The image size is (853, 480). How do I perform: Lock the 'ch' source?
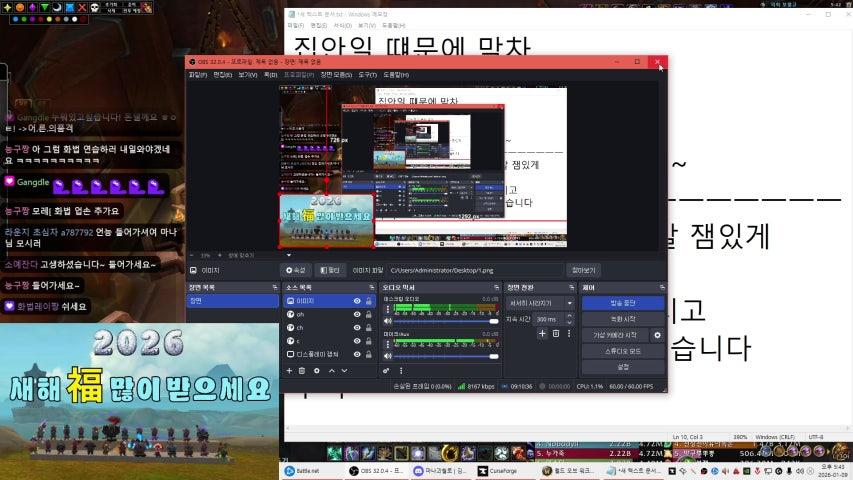point(369,327)
